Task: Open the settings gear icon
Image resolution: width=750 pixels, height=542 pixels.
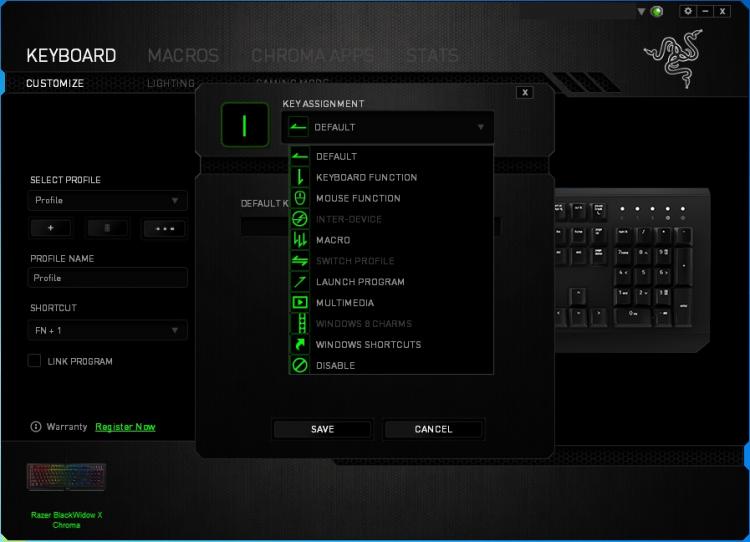Action: pos(688,11)
